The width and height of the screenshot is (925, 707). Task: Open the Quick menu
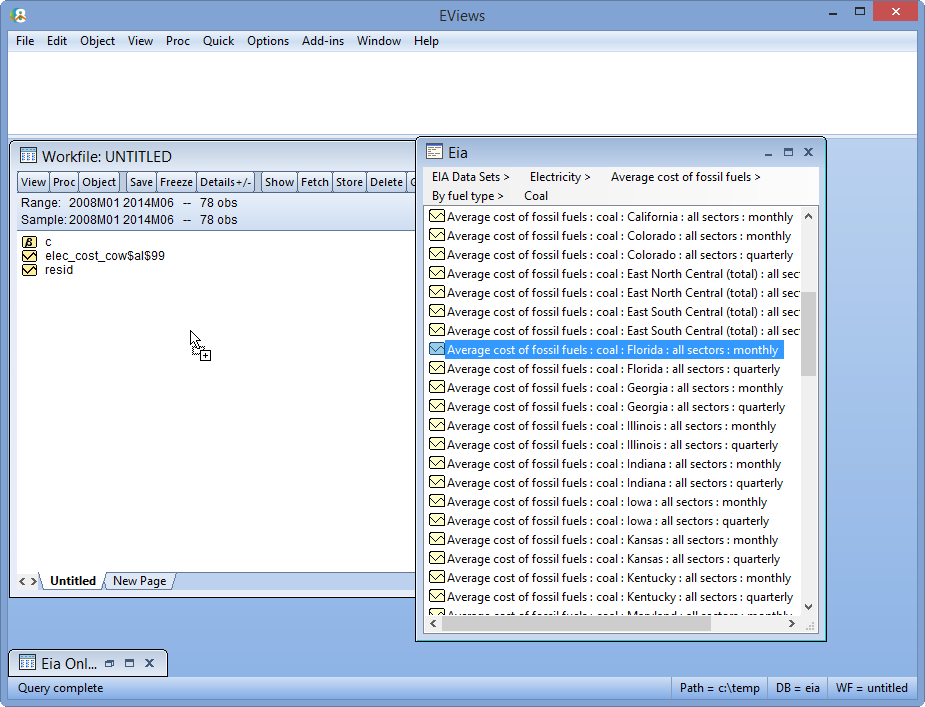tap(218, 41)
